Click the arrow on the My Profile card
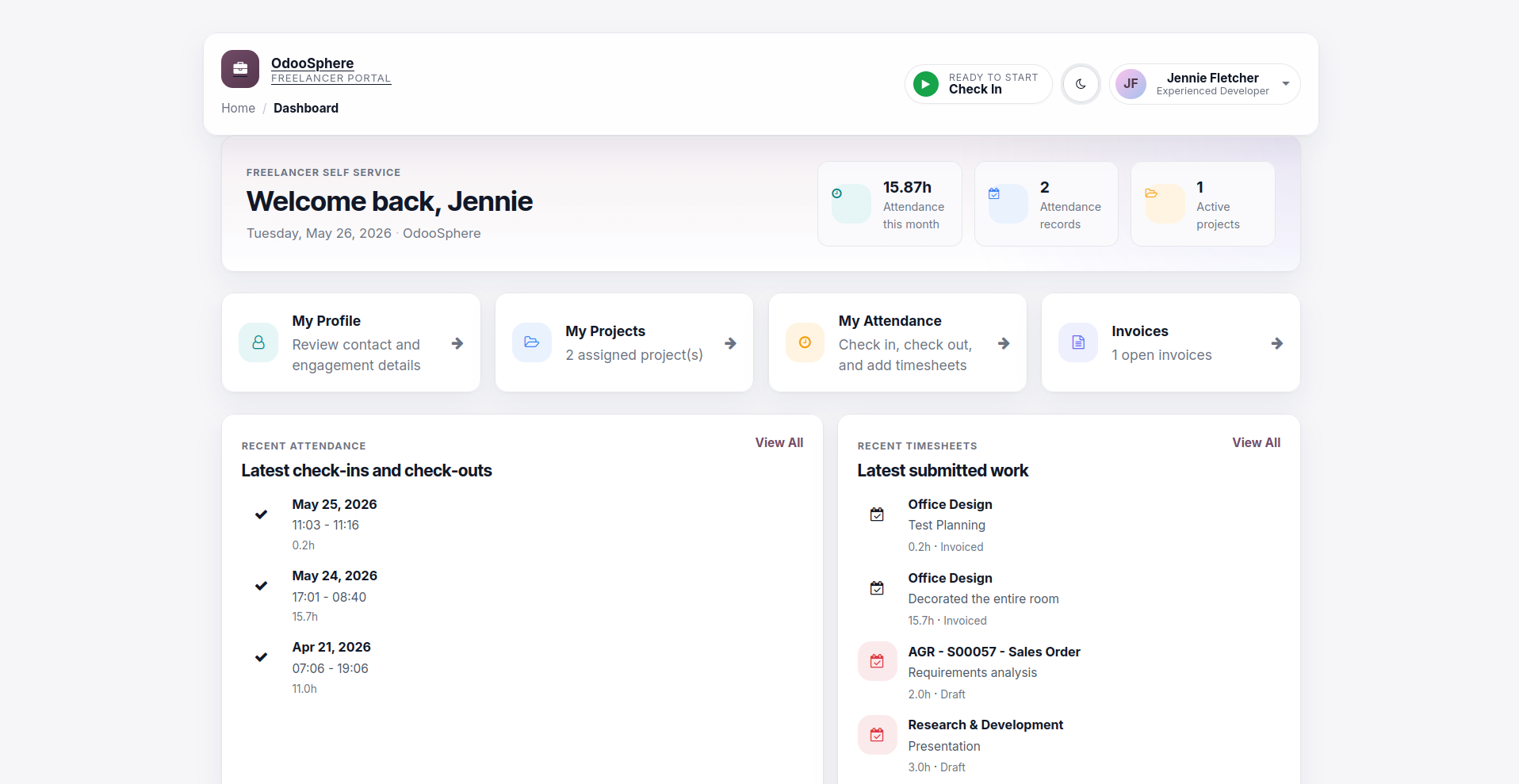The image size is (1519, 784). pyautogui.click(x=457, y=343)
